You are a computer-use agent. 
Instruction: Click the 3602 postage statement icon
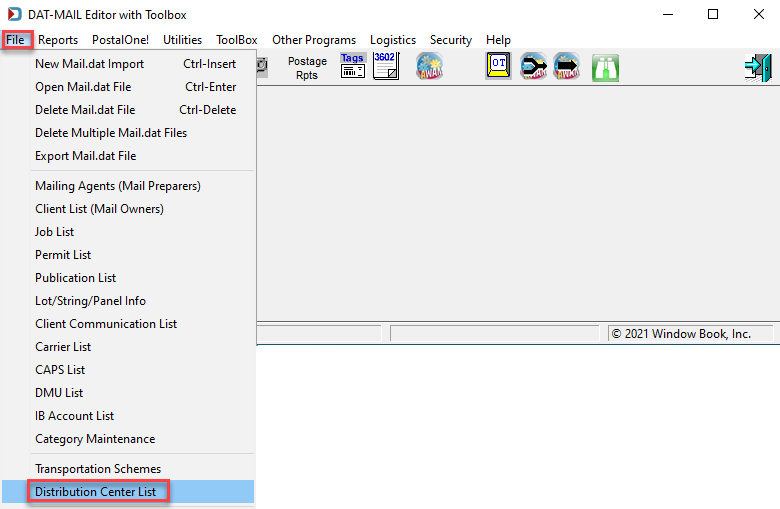(x=386, y=66)
